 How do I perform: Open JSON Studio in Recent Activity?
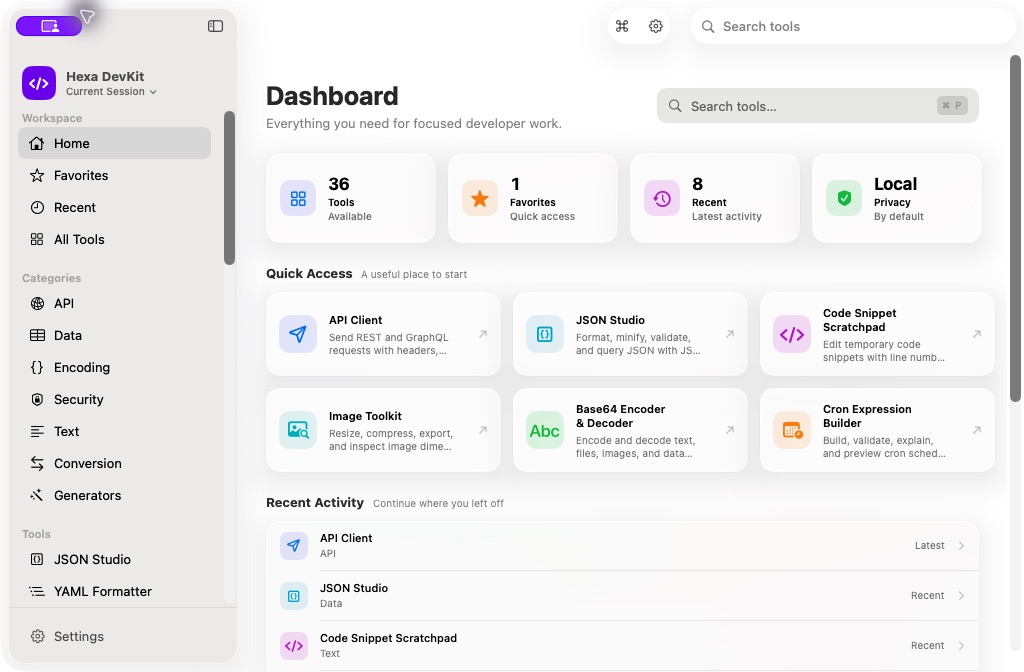(x=622, y=596)
